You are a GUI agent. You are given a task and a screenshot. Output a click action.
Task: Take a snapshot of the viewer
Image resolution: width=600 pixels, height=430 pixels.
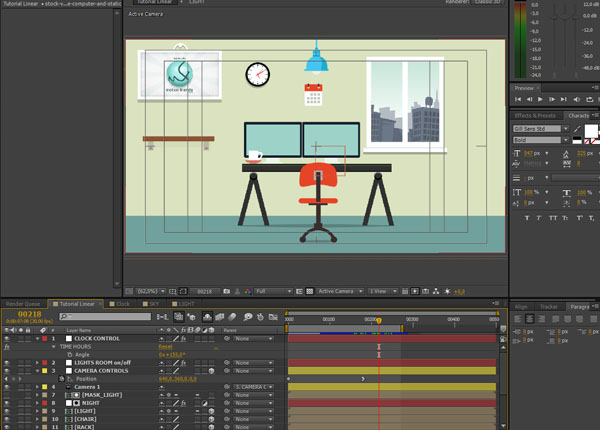227,292
